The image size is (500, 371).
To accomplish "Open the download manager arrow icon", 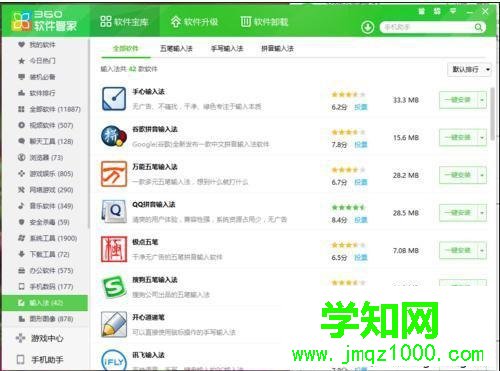I will [x=367, y=27].
